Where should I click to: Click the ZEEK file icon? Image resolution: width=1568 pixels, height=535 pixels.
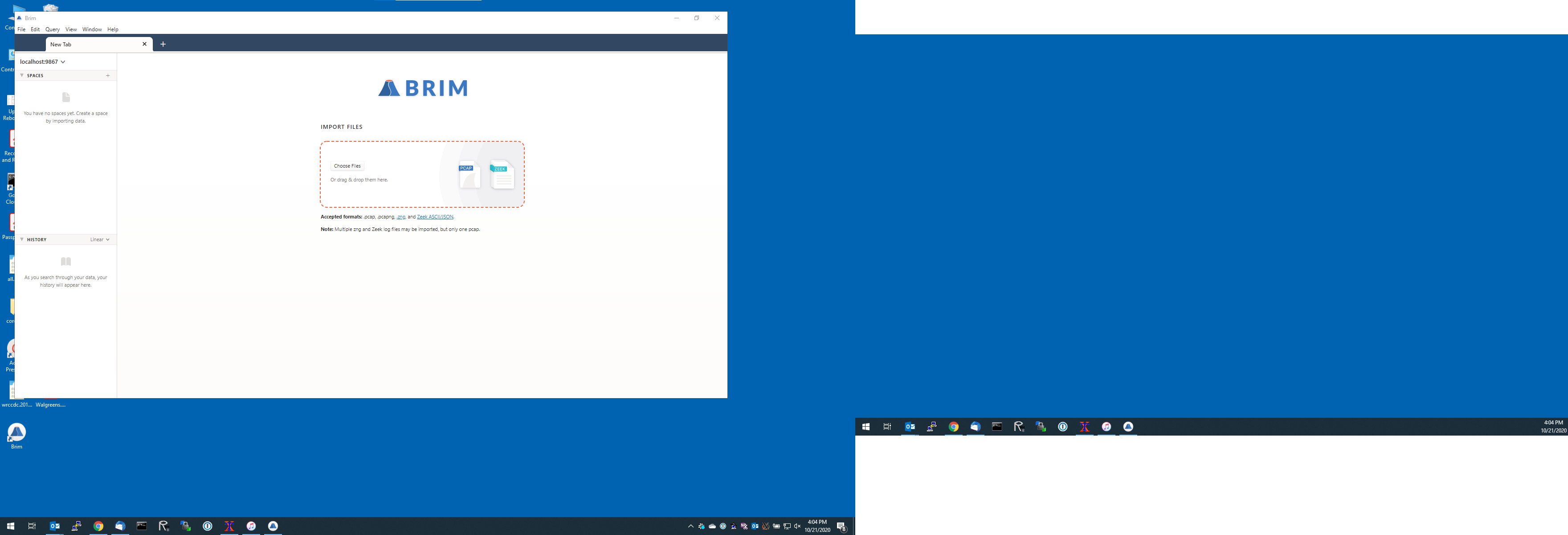tap(502, 175)
